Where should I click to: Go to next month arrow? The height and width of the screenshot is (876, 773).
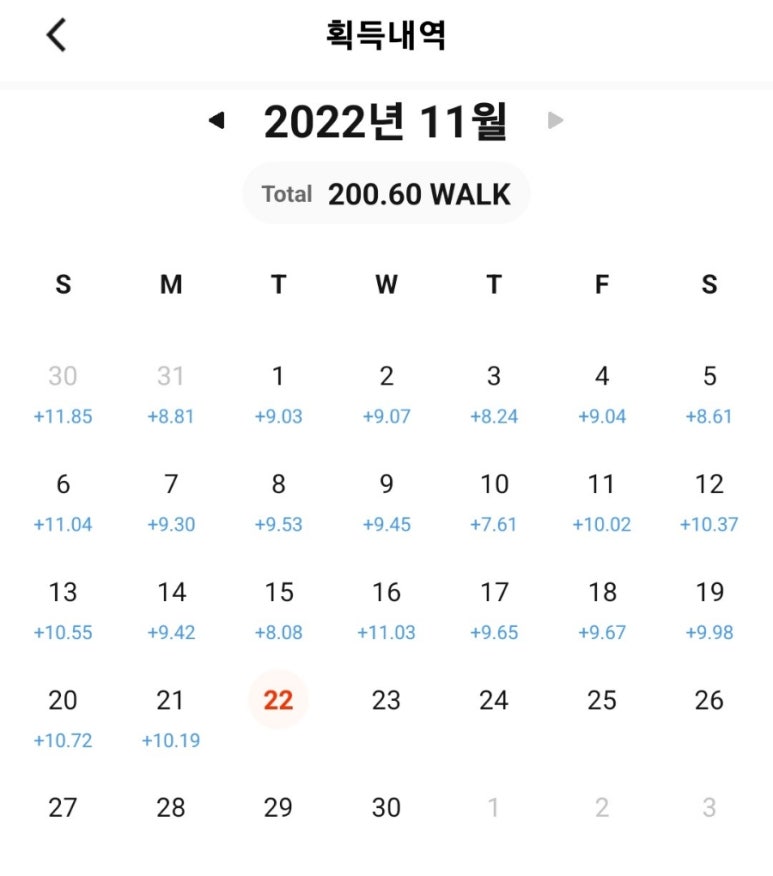pos(555,120)
